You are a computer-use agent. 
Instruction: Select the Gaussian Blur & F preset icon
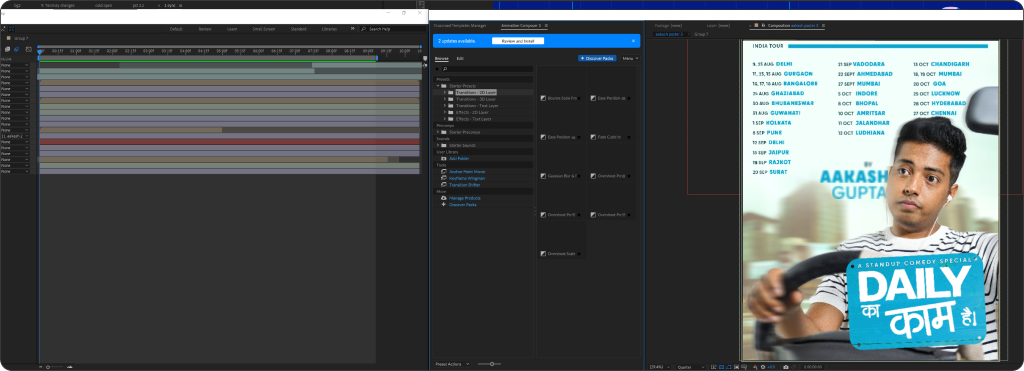(543, 176)
